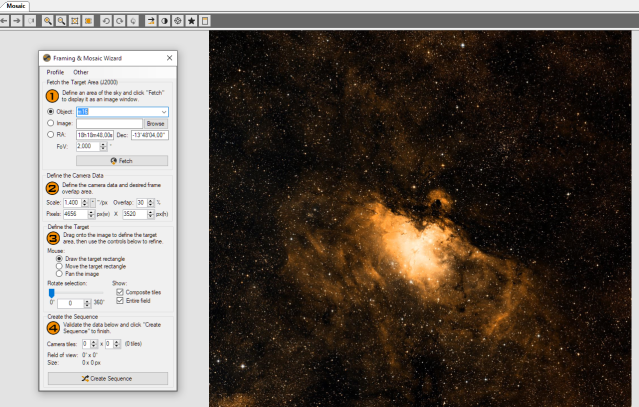Image resolution: width=639 pixels, height=407 pixels.
Task: Uncheck the Entire field checkbox
Action: click(121, 300)
